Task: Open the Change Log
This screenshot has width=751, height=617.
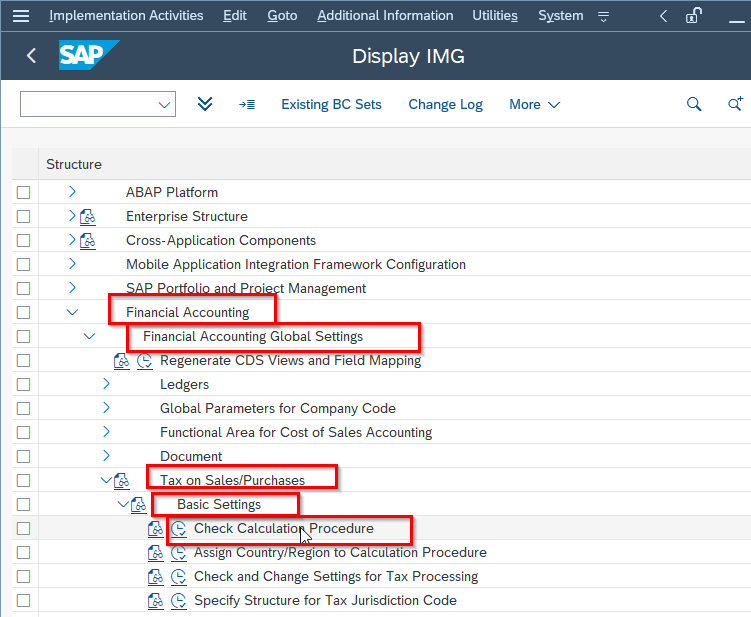Action: [x=445, y=104]
